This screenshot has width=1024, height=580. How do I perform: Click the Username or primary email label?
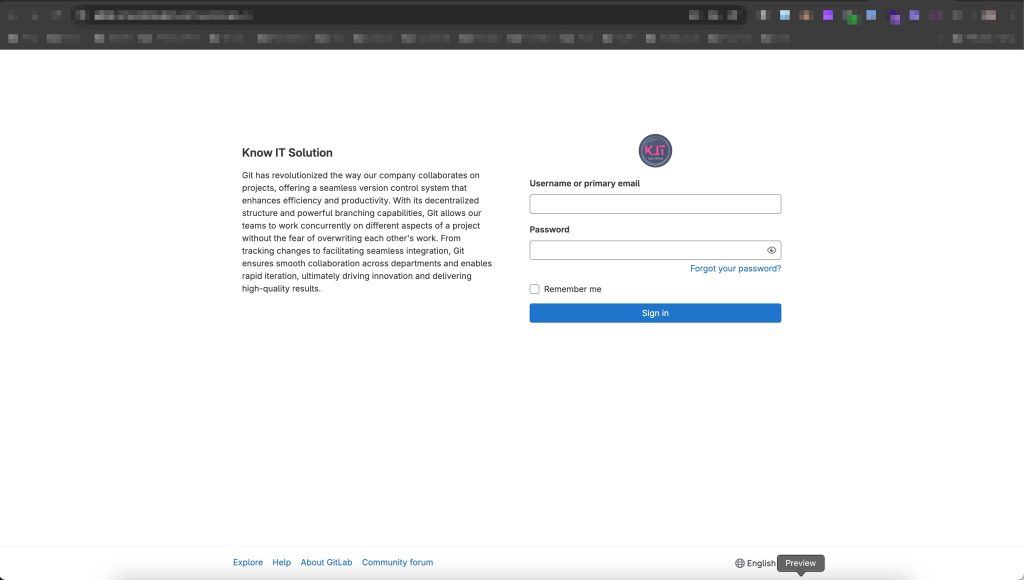(x=584, y=184)
